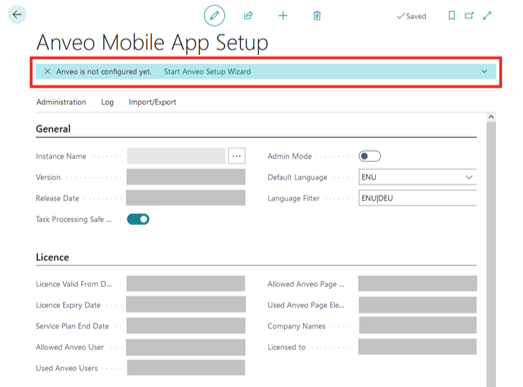Image resolution: width=523 pixels, height=387 pixels.
Task: Toggle Task Processing Safe switch
Action: 138,219
